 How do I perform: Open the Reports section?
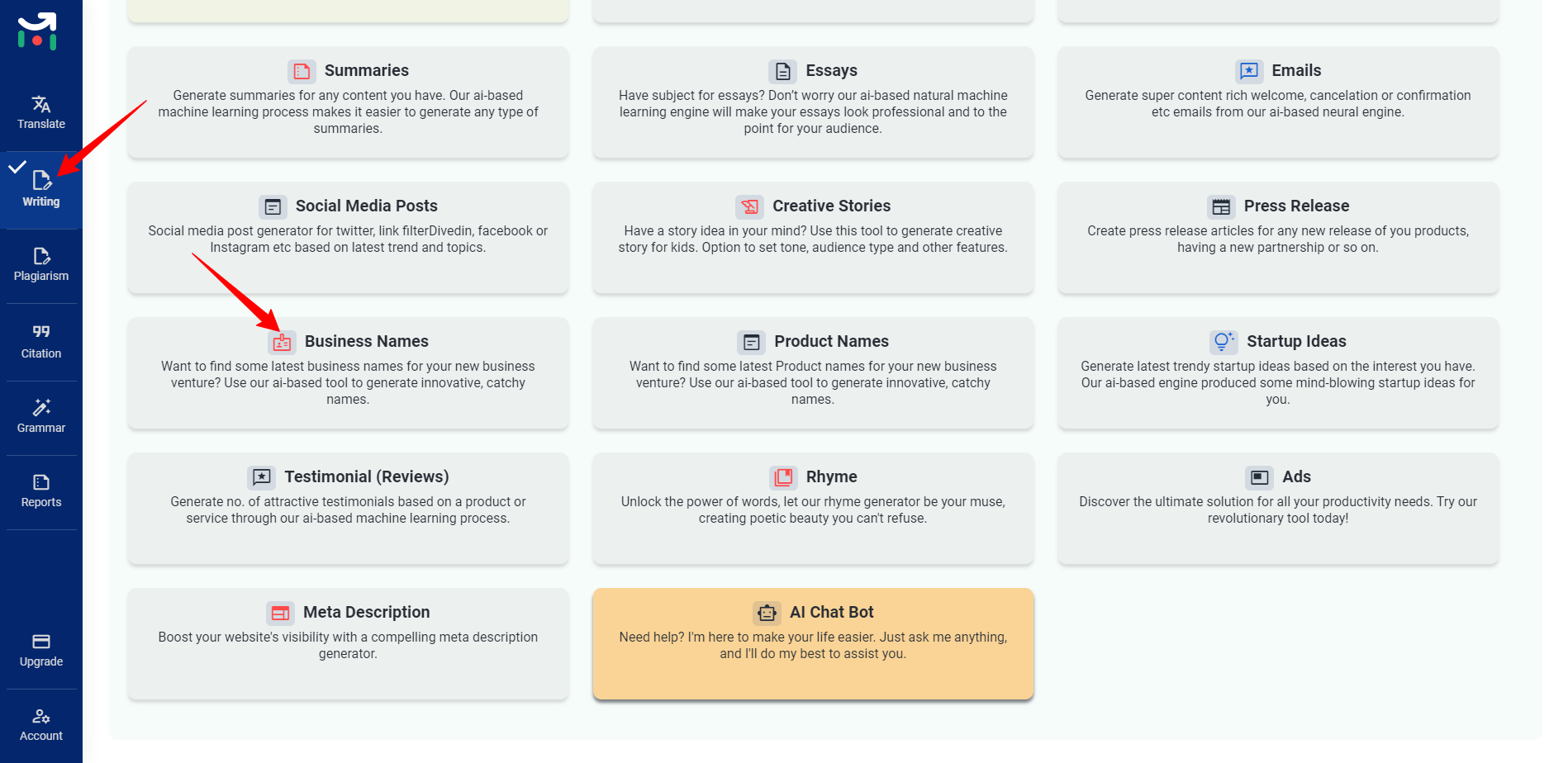tap(40, 490)
